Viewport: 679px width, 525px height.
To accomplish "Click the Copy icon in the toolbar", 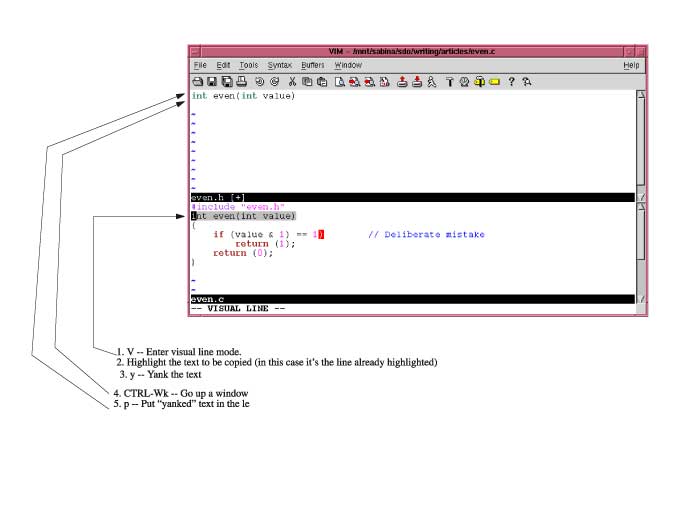I will [307, 81].
